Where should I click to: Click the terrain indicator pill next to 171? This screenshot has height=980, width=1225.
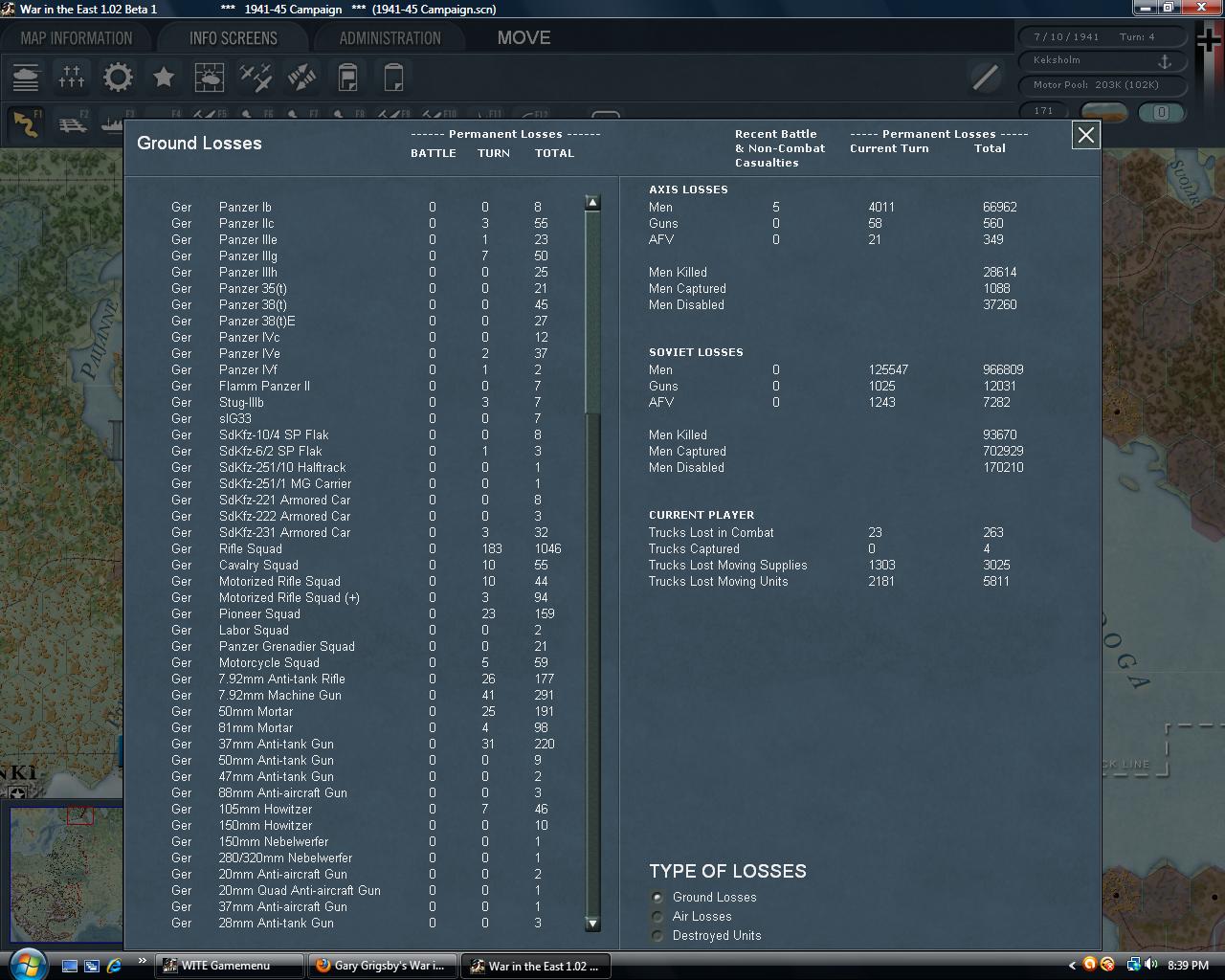(x=1105, y=112)
